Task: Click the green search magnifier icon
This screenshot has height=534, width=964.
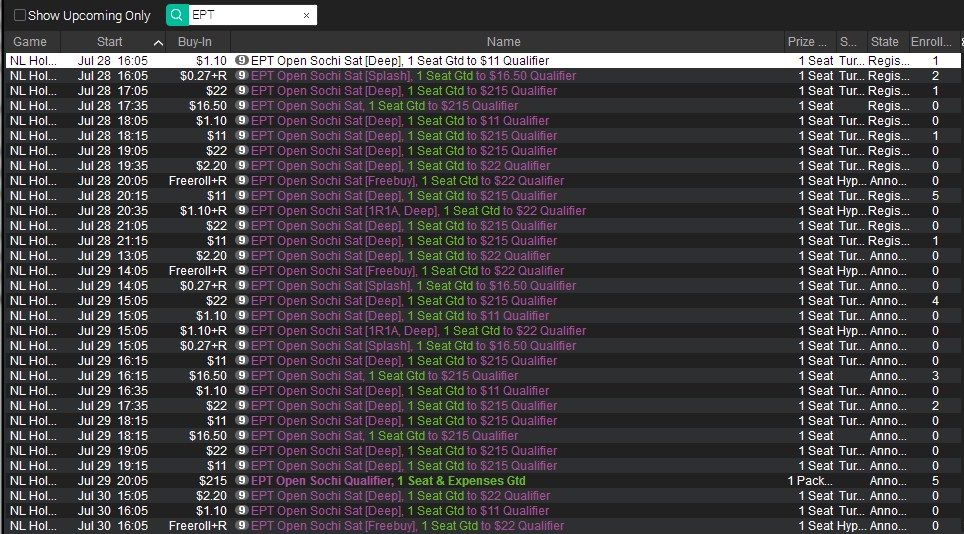Action: tap(177, 15)
